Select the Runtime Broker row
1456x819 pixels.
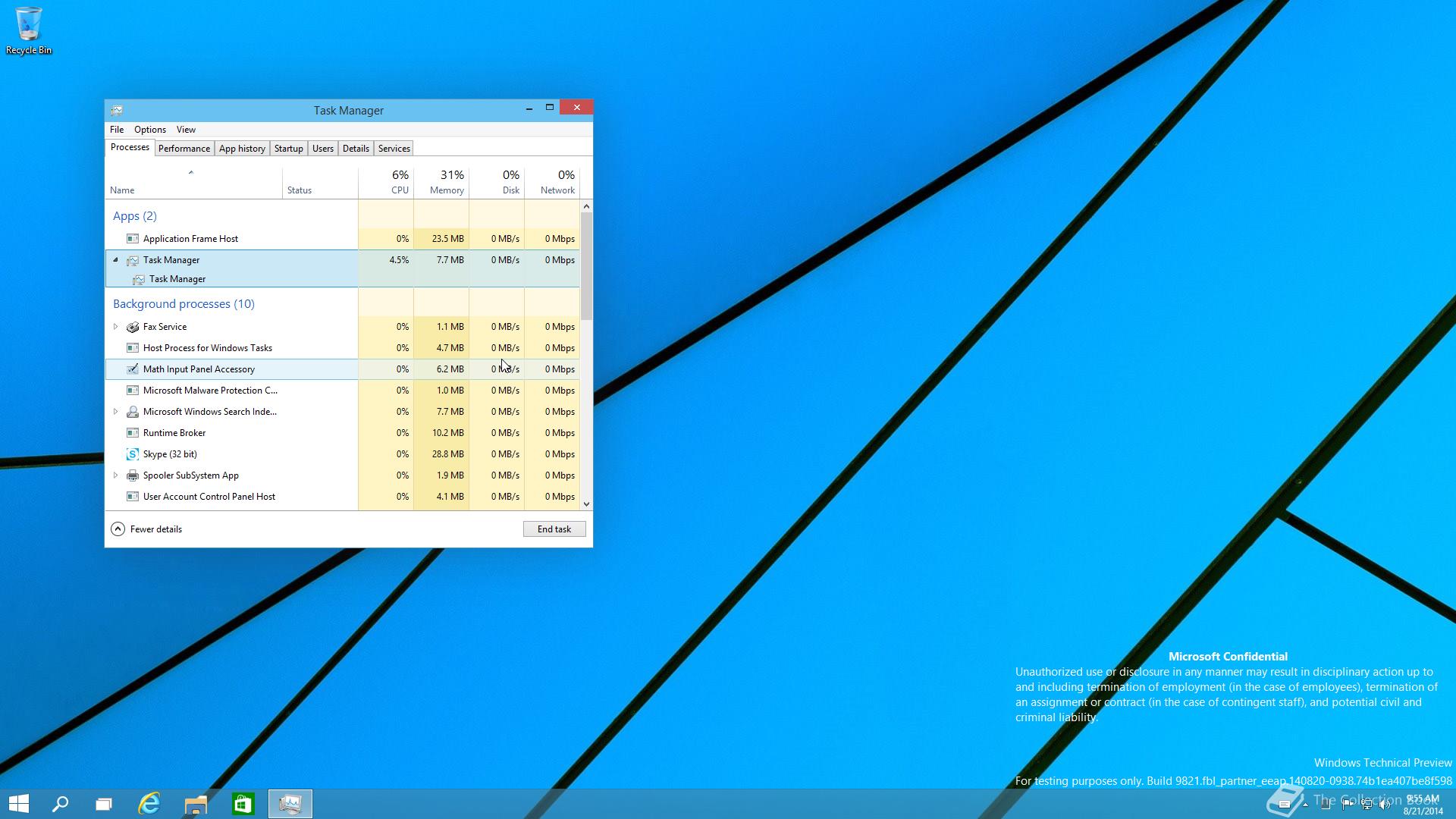tap(343, 433)
